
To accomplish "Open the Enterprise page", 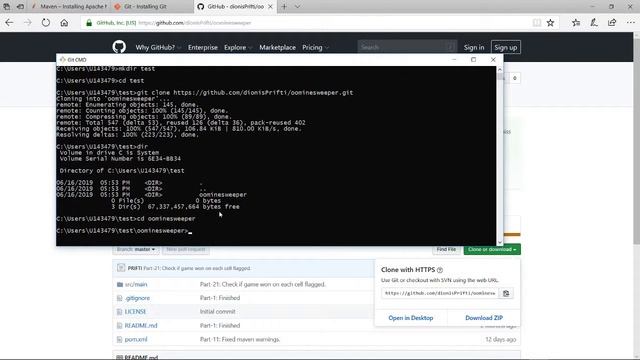I will pos(203,47).
